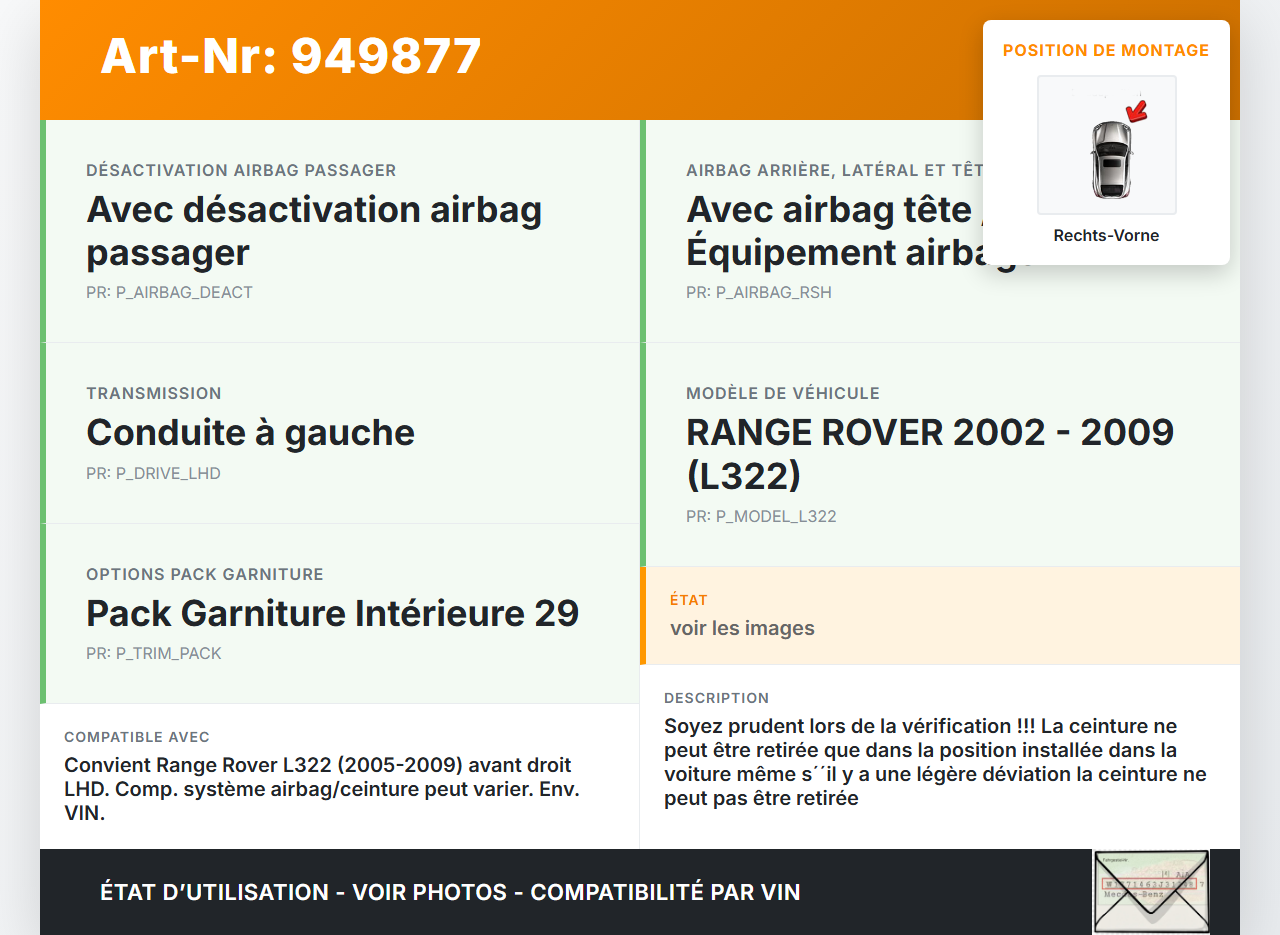Expand the COMPATIBLE AVEC section
Viewport: 1280px width, 935px height.
coord(137,737)
